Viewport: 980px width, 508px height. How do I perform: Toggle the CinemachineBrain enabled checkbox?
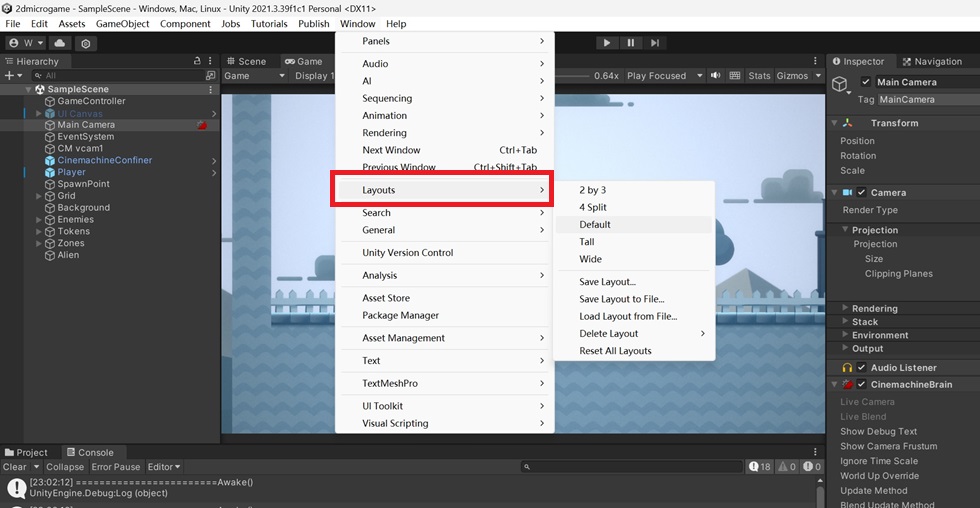(861, 384)
